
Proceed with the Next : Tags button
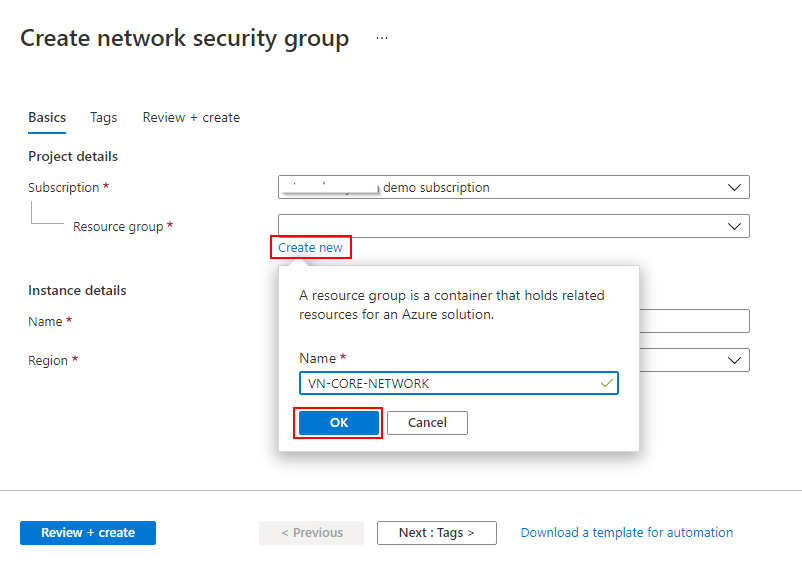[x=436, y=533]
